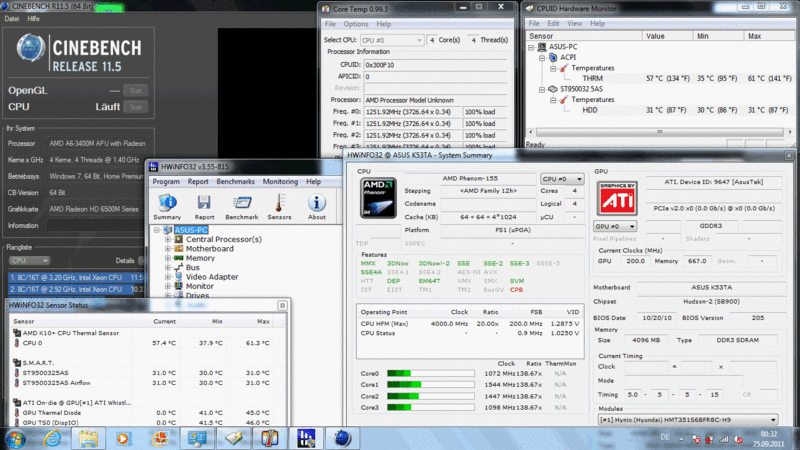Click the horizontal scrollbar thumb in Hardware Monitor
Viewport: 800px width, 450px height.
(x=660, y=132)
